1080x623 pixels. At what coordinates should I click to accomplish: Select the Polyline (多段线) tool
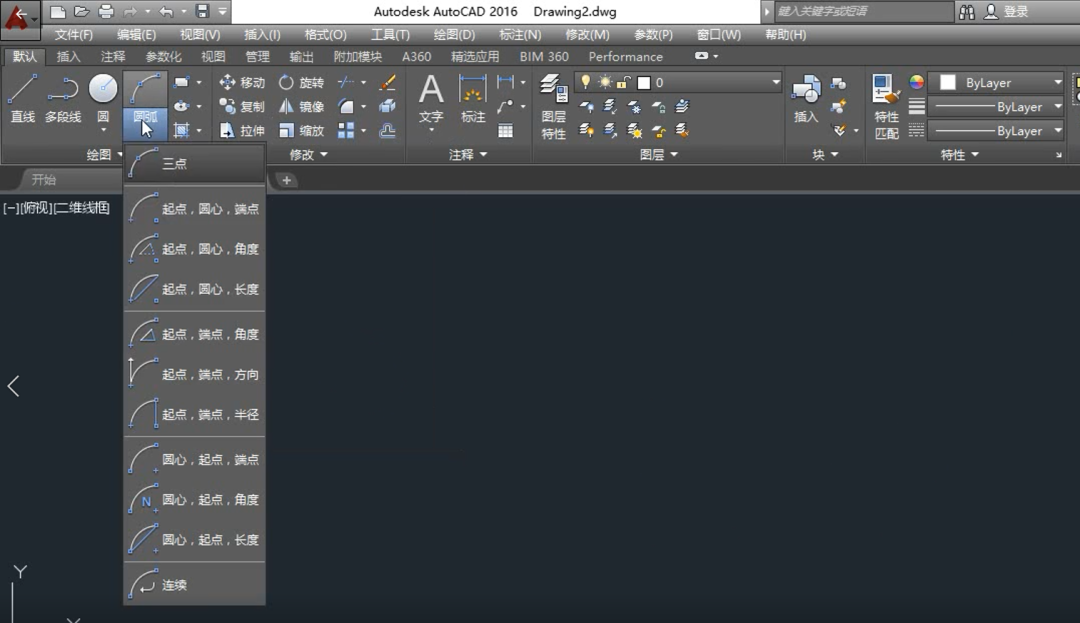click(63, 98)
